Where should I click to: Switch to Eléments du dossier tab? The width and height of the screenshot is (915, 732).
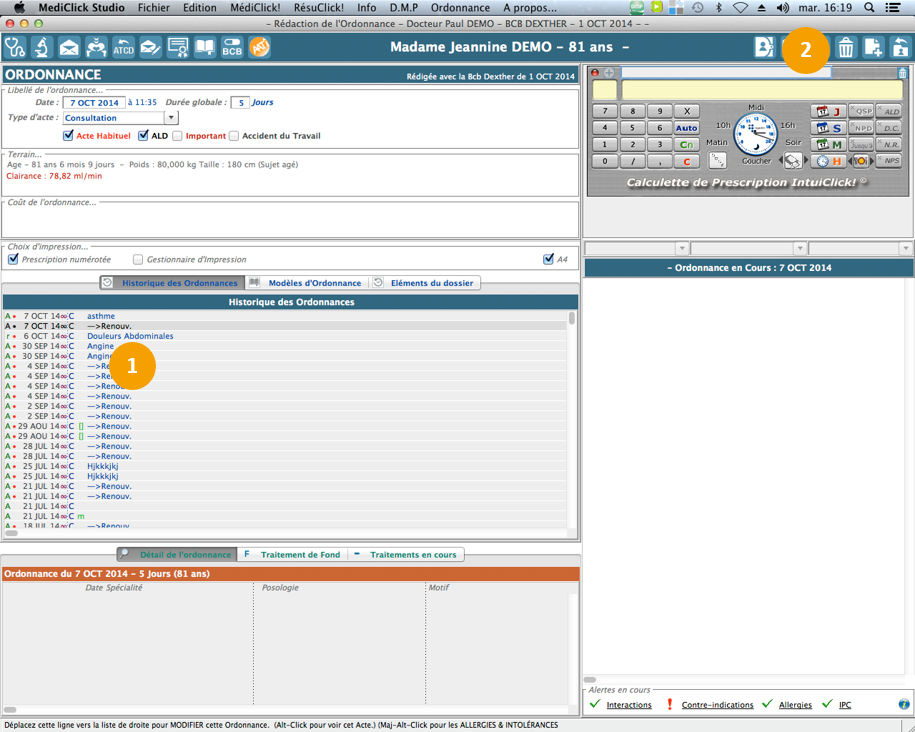[425, 283]
